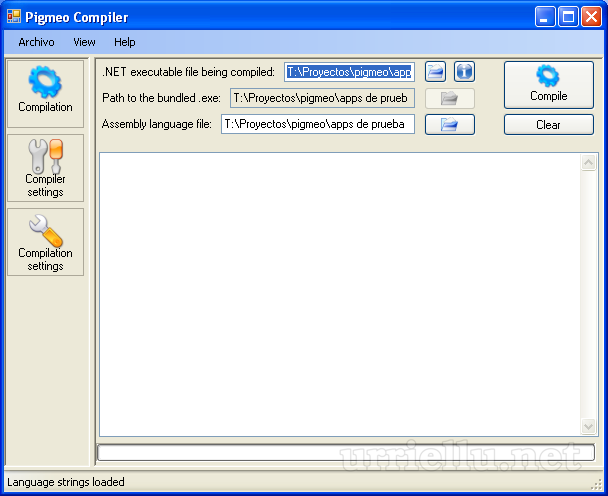Open Compilation settings with the wrench

pos(45,242)
